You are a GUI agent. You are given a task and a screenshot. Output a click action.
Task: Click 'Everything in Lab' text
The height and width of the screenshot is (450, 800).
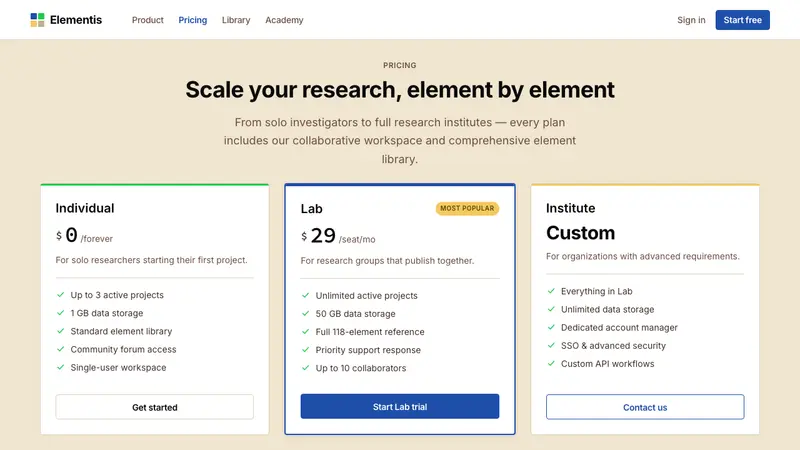[596, 291]
